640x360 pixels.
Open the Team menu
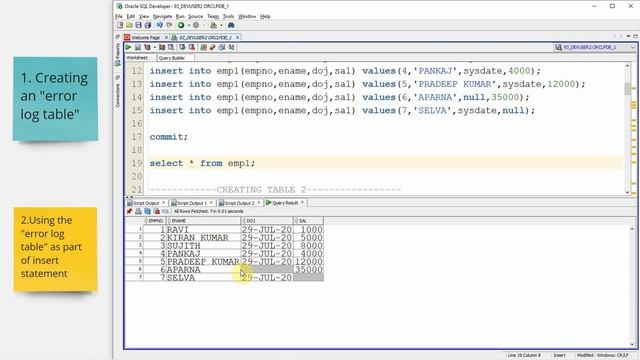(213, 16)
